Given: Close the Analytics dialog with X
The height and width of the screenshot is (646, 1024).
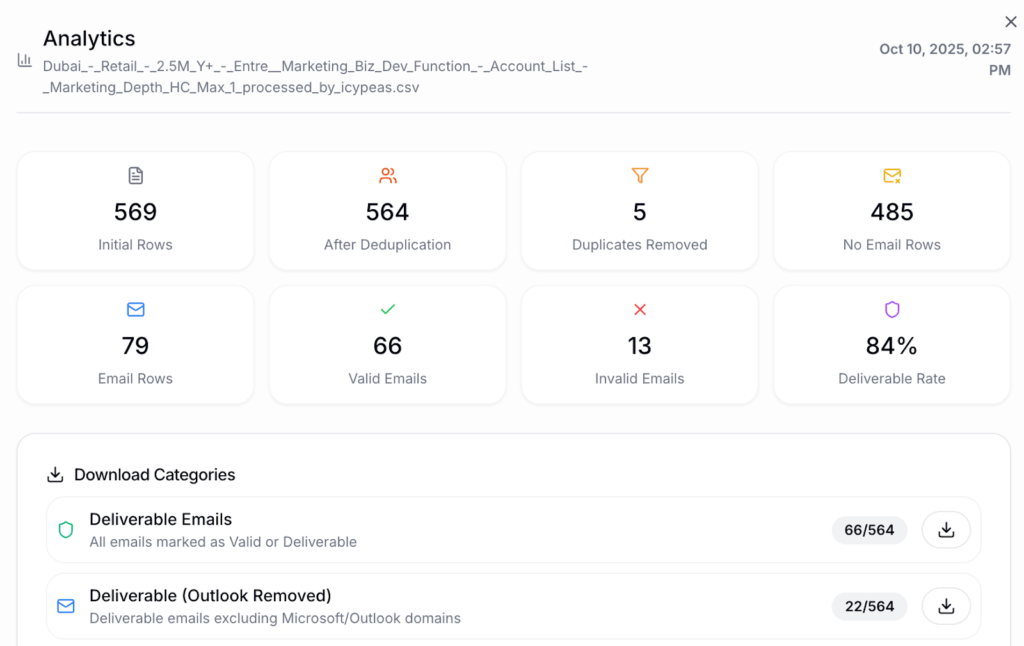Looking at the screenshot, I should [1010, 22].
